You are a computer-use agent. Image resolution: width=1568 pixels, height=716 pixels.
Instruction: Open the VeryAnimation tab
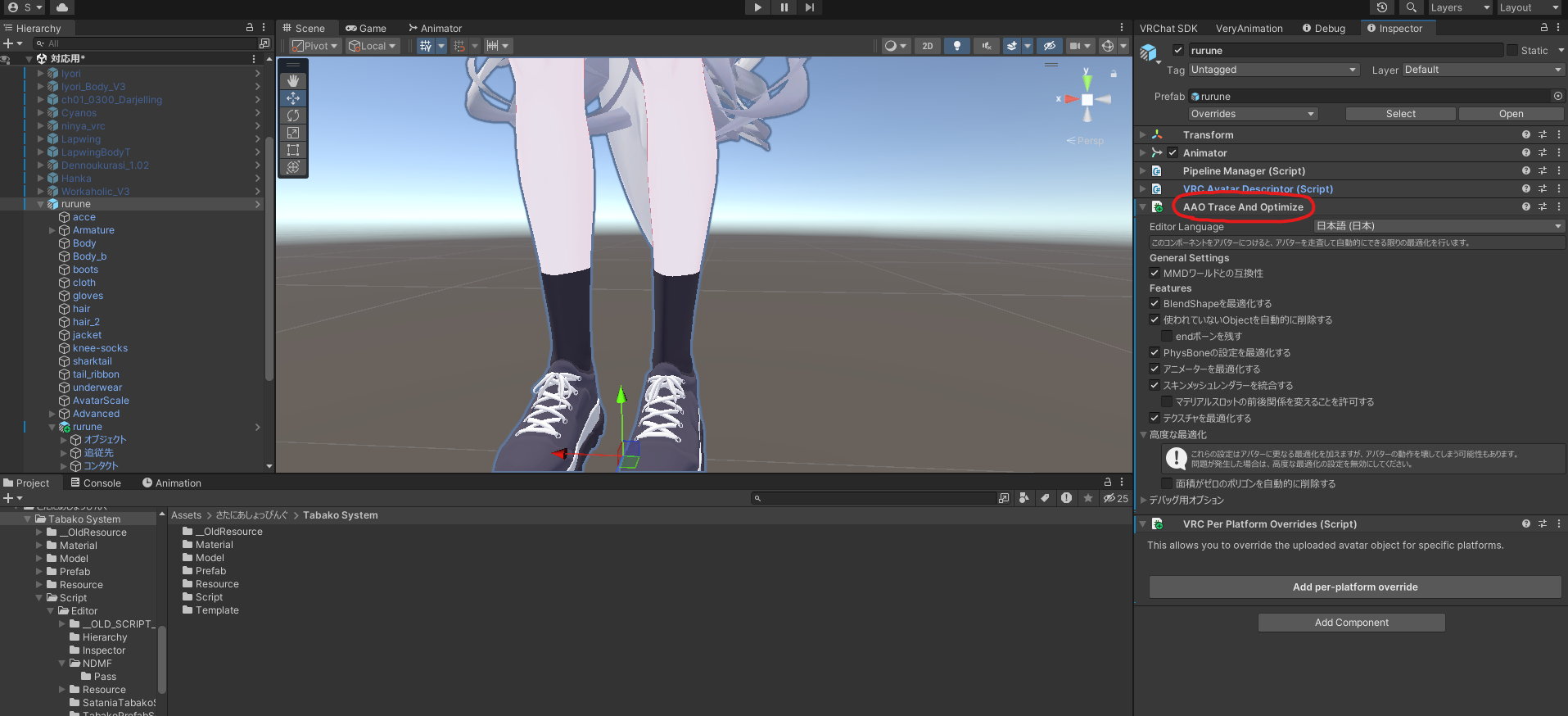(1249, 28)
